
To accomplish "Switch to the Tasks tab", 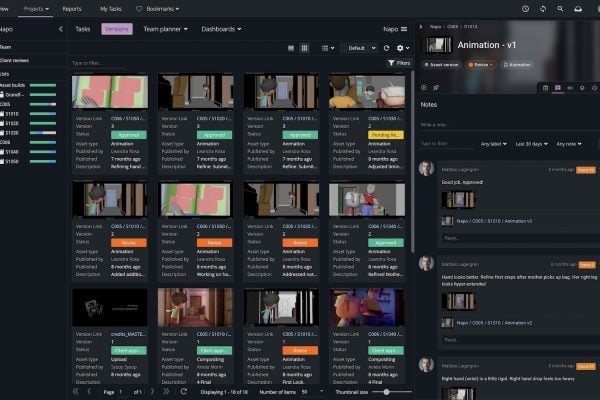I will tap(82, 29).
